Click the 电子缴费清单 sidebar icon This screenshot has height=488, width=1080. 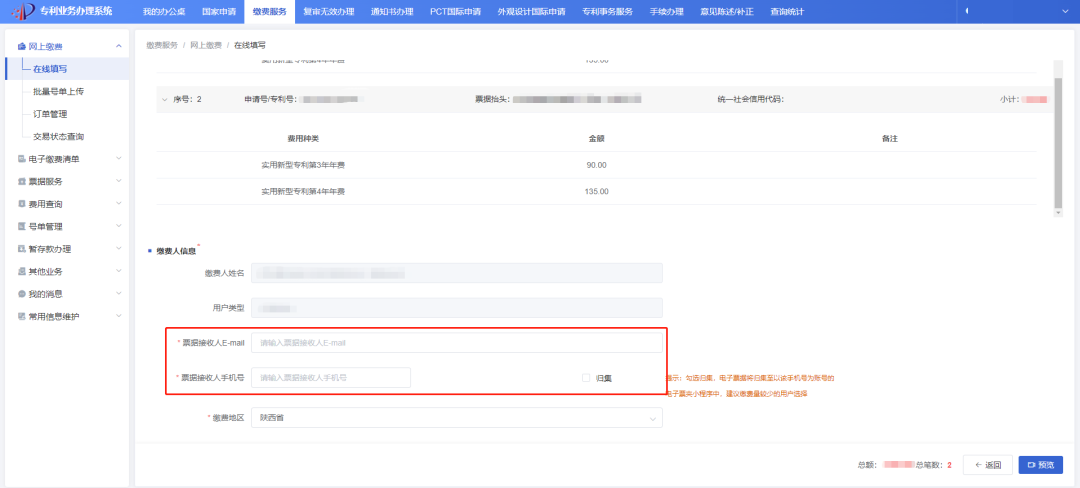pyautogui.click(x=22, y=159)
